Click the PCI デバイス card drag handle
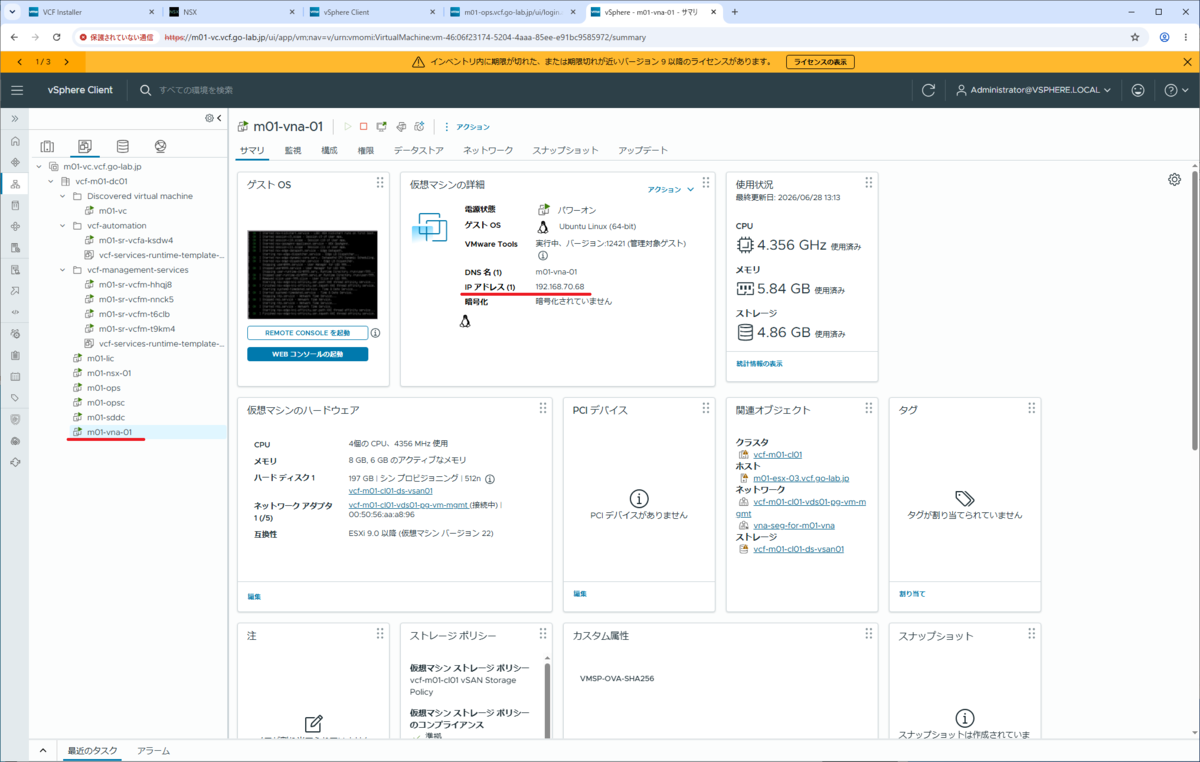Viewport: 1200px width, 762px height. click(705, 409)
